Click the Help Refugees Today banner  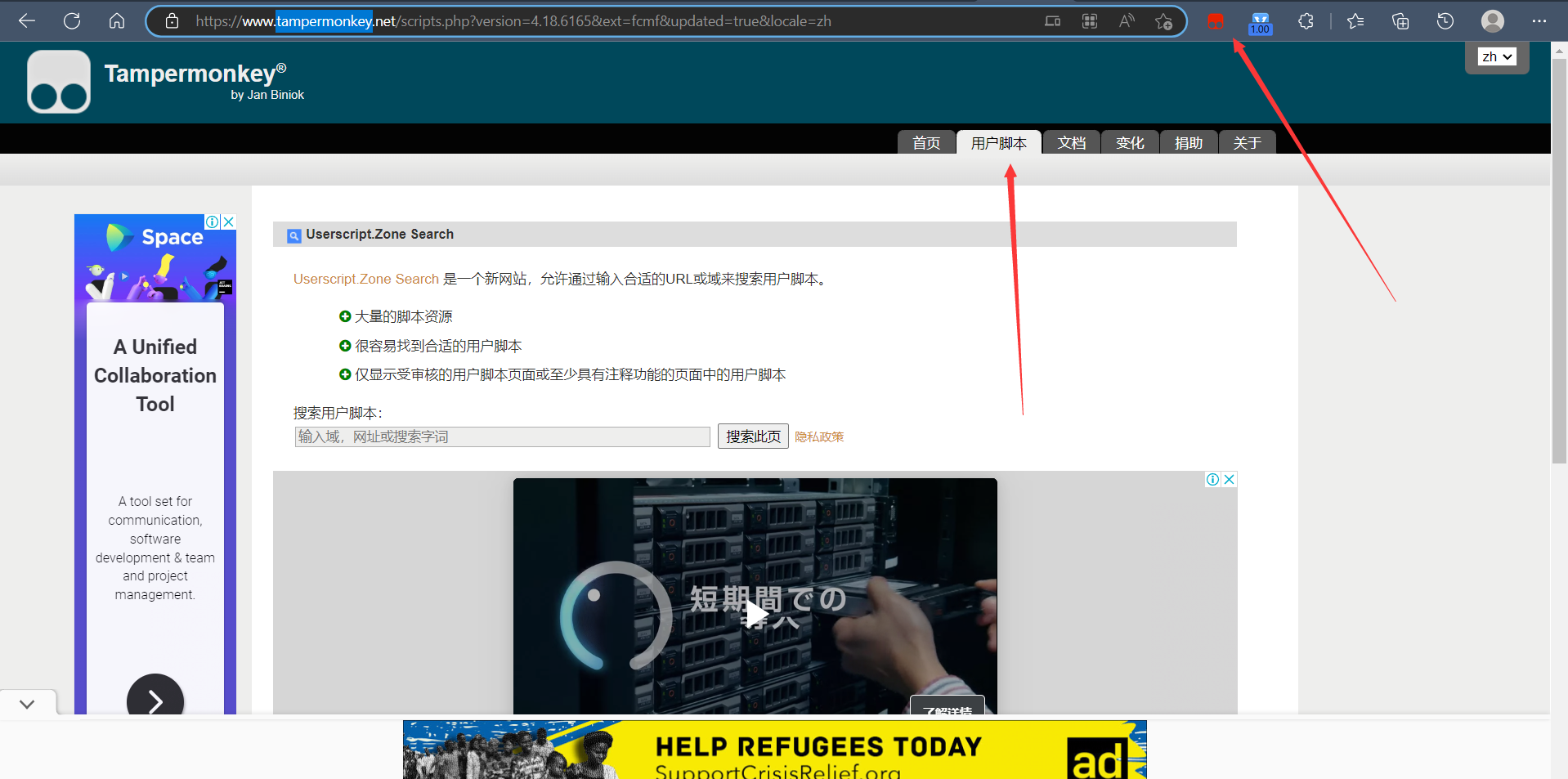pos(775,750)
